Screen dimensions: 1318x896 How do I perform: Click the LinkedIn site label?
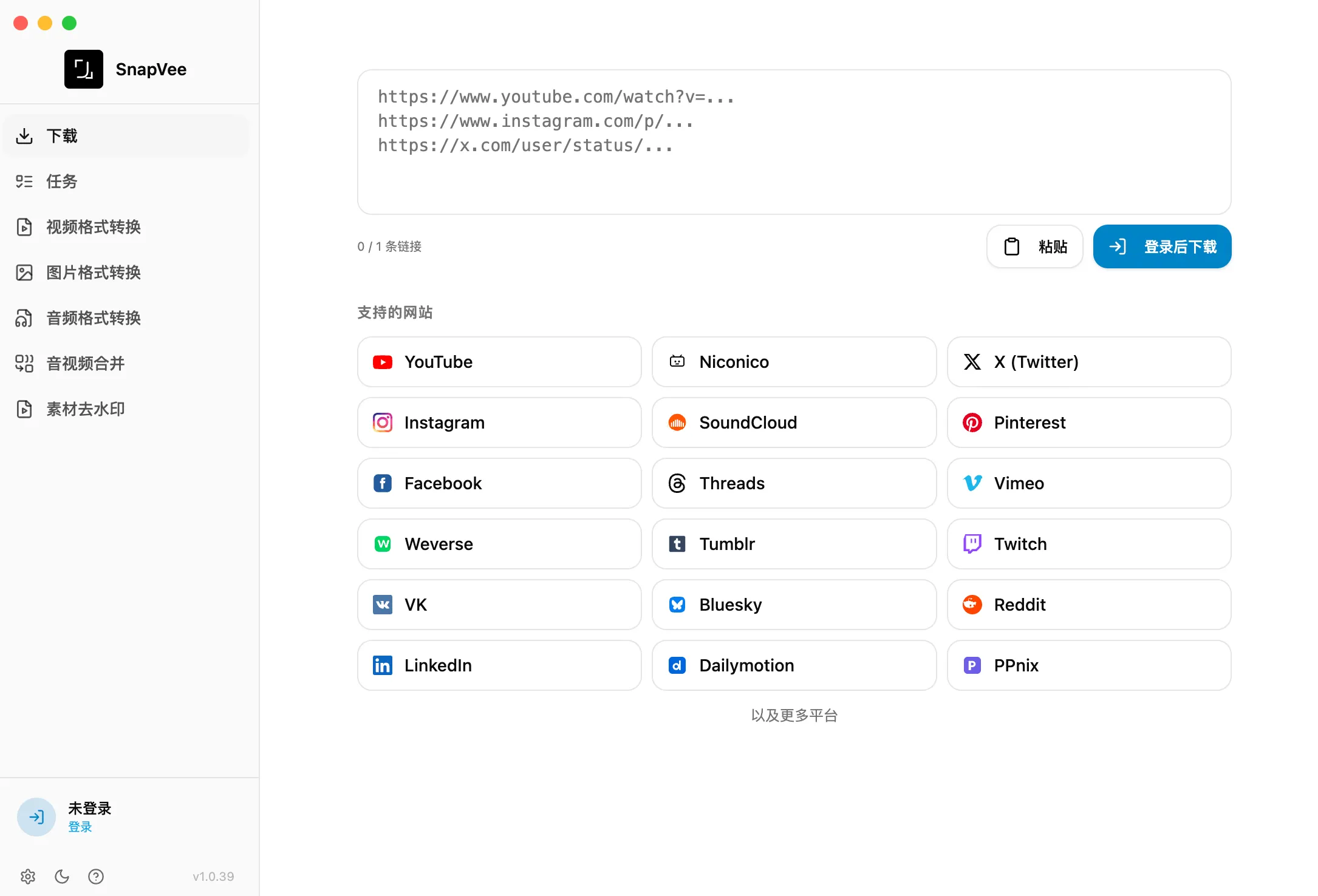[439, 665]
